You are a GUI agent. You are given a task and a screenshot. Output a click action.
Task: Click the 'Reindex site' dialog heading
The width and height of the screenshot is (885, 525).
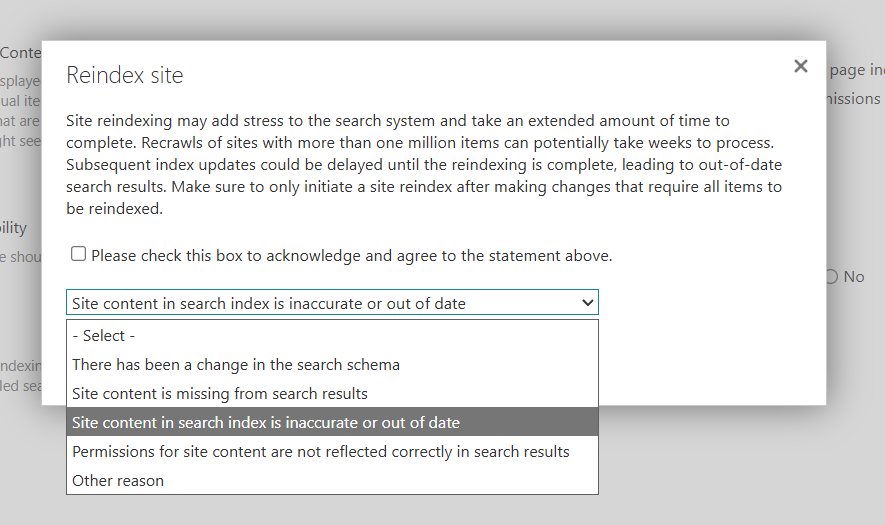point(125,75)
